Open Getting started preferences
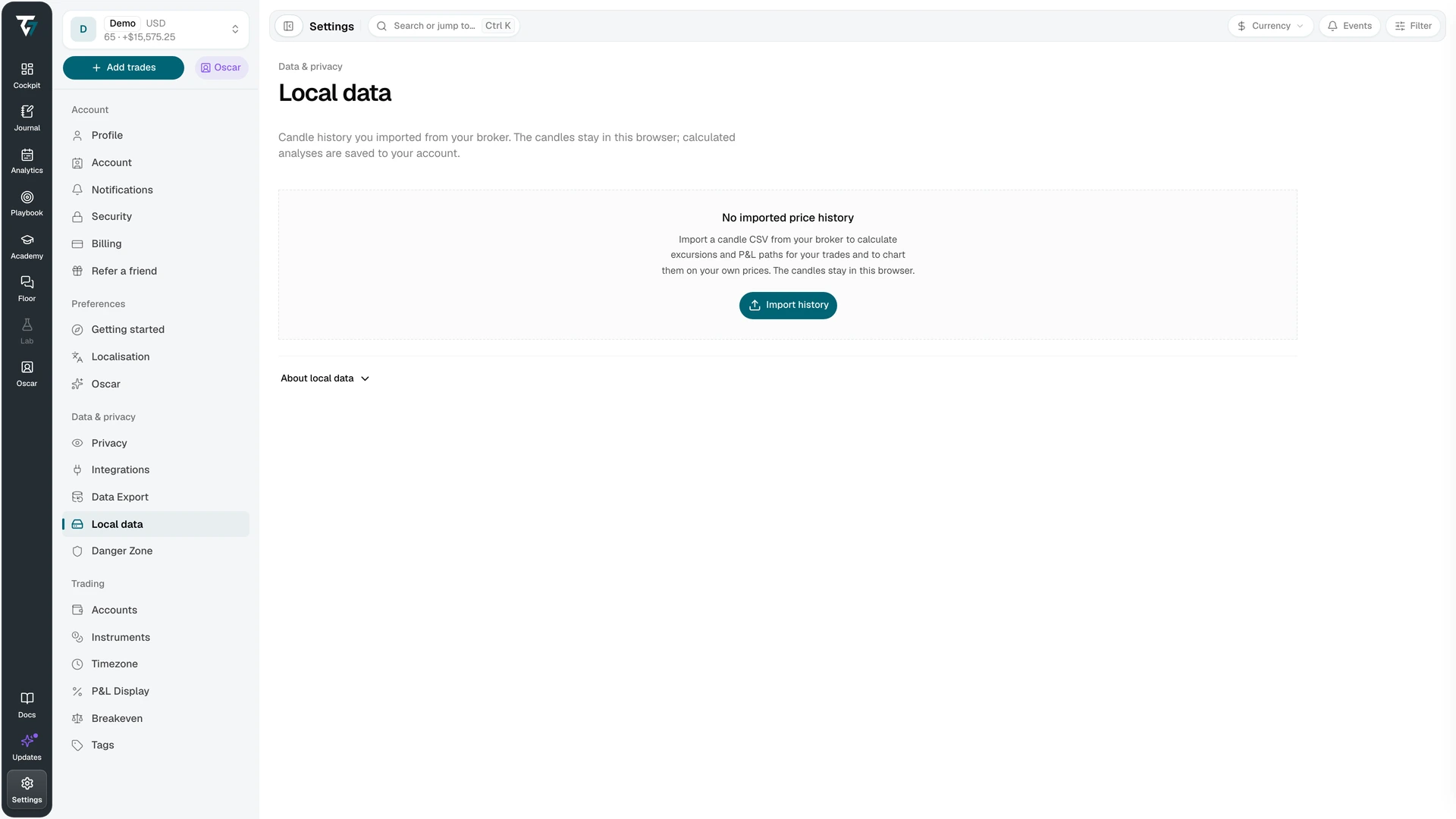1456x819 pixels. click(155, 330)
